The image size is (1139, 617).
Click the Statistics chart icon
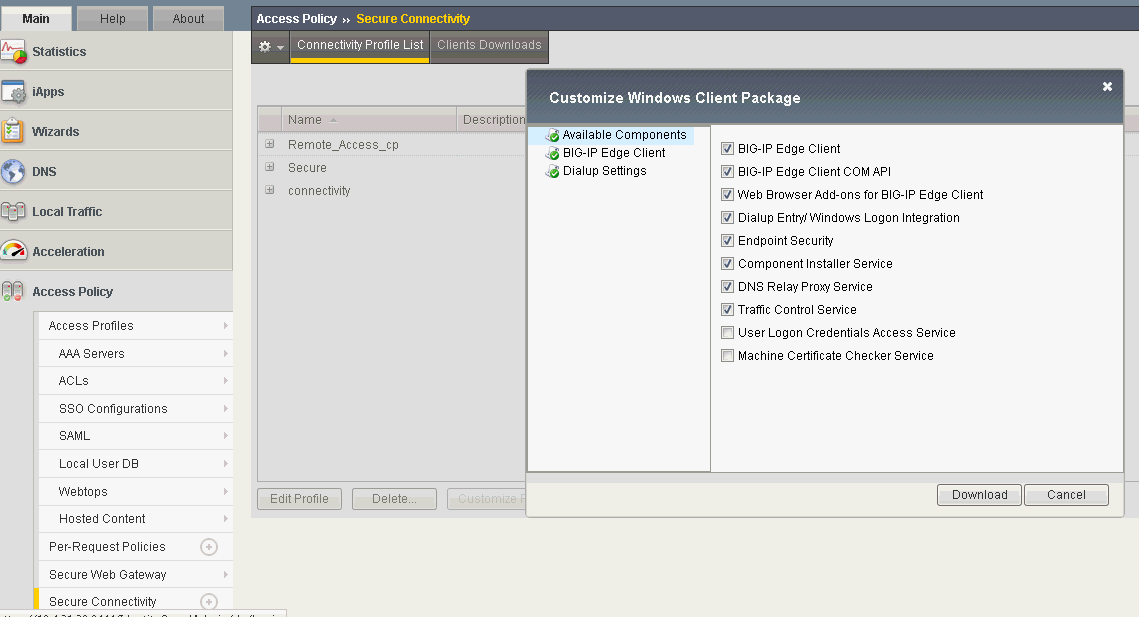click(14, 52)
